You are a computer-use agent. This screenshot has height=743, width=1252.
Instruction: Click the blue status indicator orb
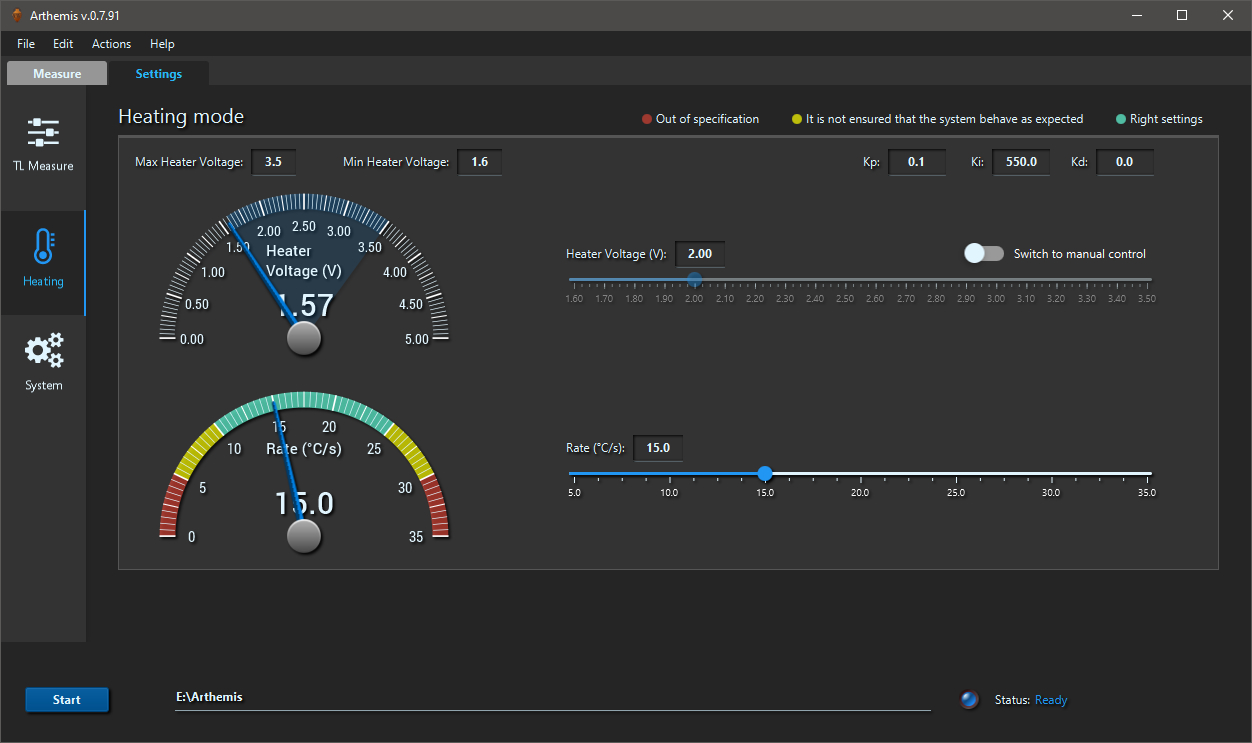point(969,700)
